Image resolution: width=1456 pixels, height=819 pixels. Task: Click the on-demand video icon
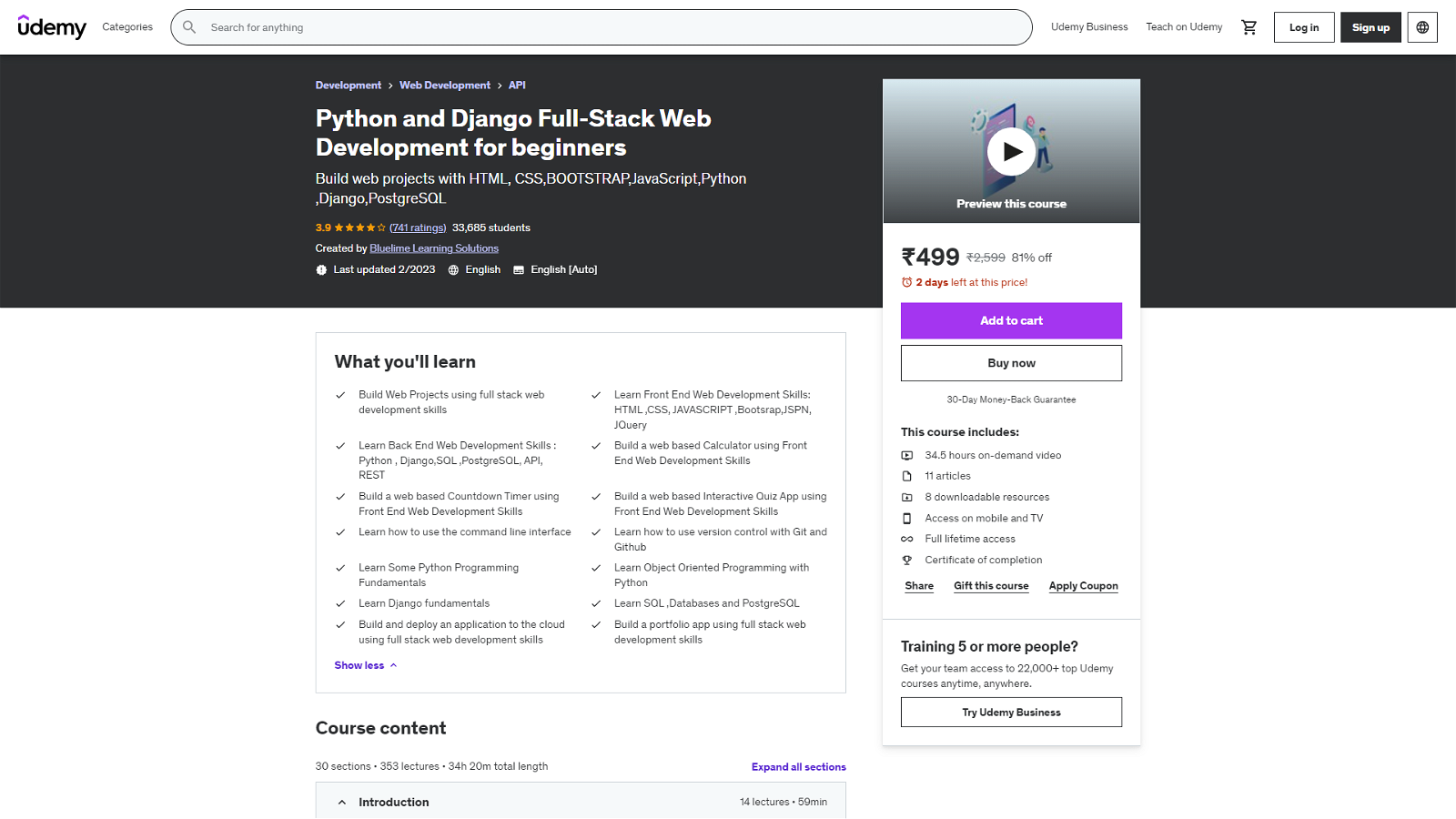point(906,455)
